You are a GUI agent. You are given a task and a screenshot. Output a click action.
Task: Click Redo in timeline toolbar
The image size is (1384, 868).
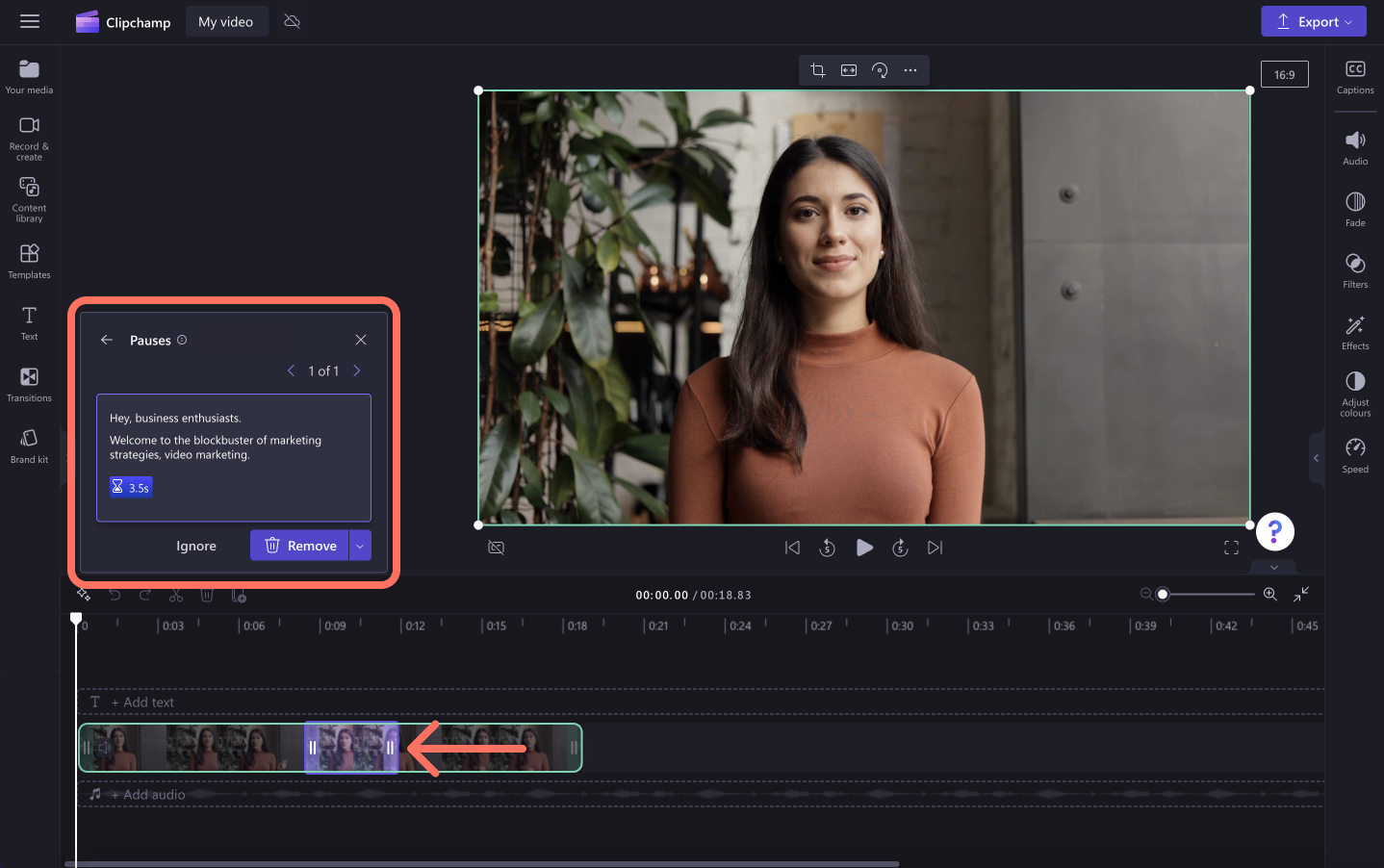pyautogui.click(x=145, y=595)
